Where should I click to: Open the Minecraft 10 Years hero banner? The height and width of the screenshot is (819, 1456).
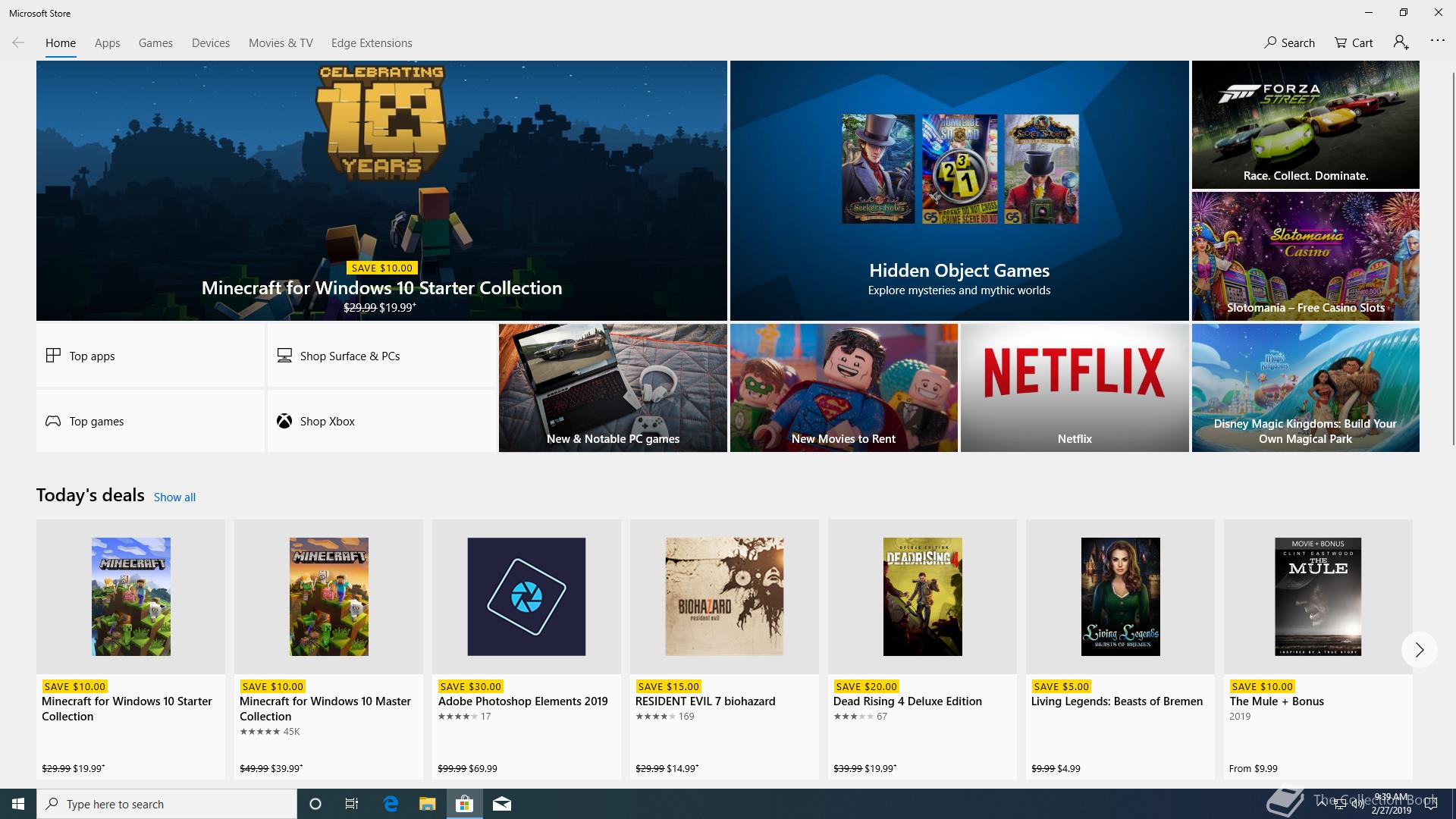(x=381, y=190)
